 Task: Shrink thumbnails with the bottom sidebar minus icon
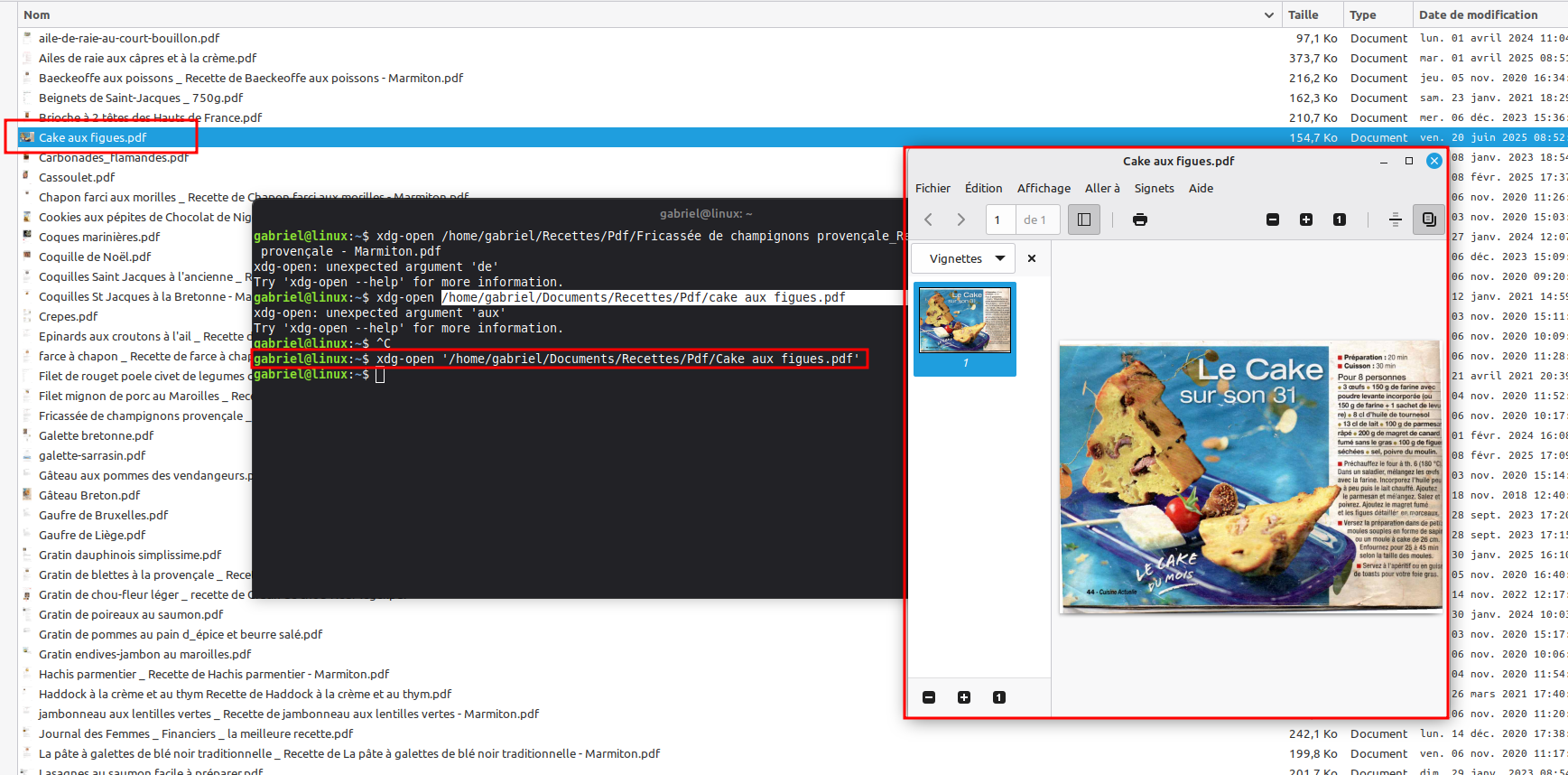(929, 697)
